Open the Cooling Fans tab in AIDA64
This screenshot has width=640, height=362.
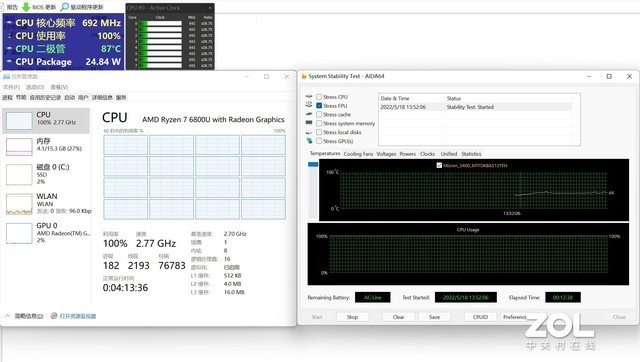[358, 154]
